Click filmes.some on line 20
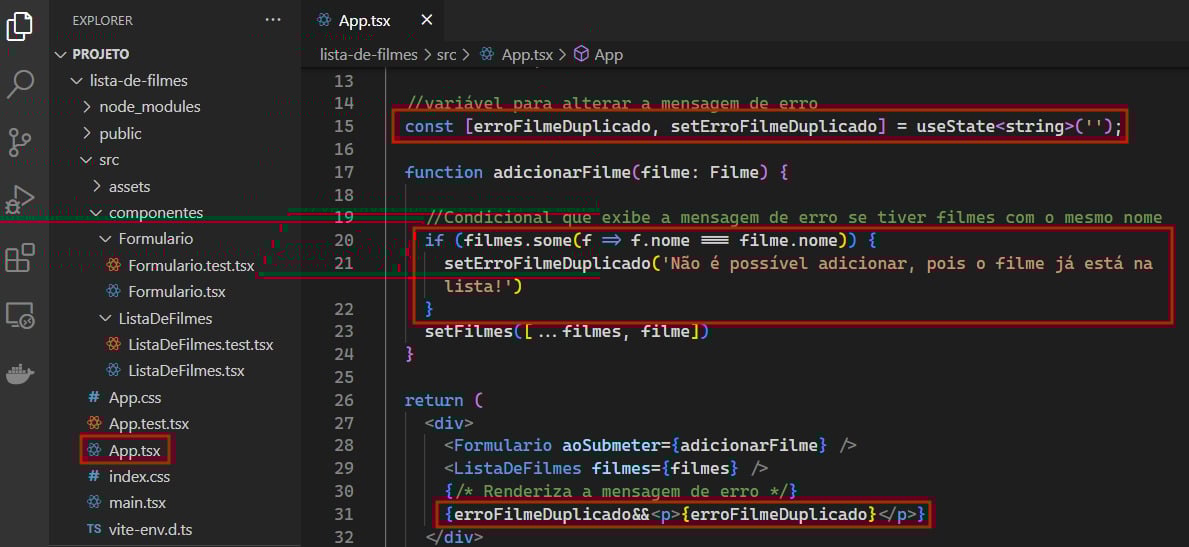This screenshot has width=1189, height=547. [x=518, y=240]
